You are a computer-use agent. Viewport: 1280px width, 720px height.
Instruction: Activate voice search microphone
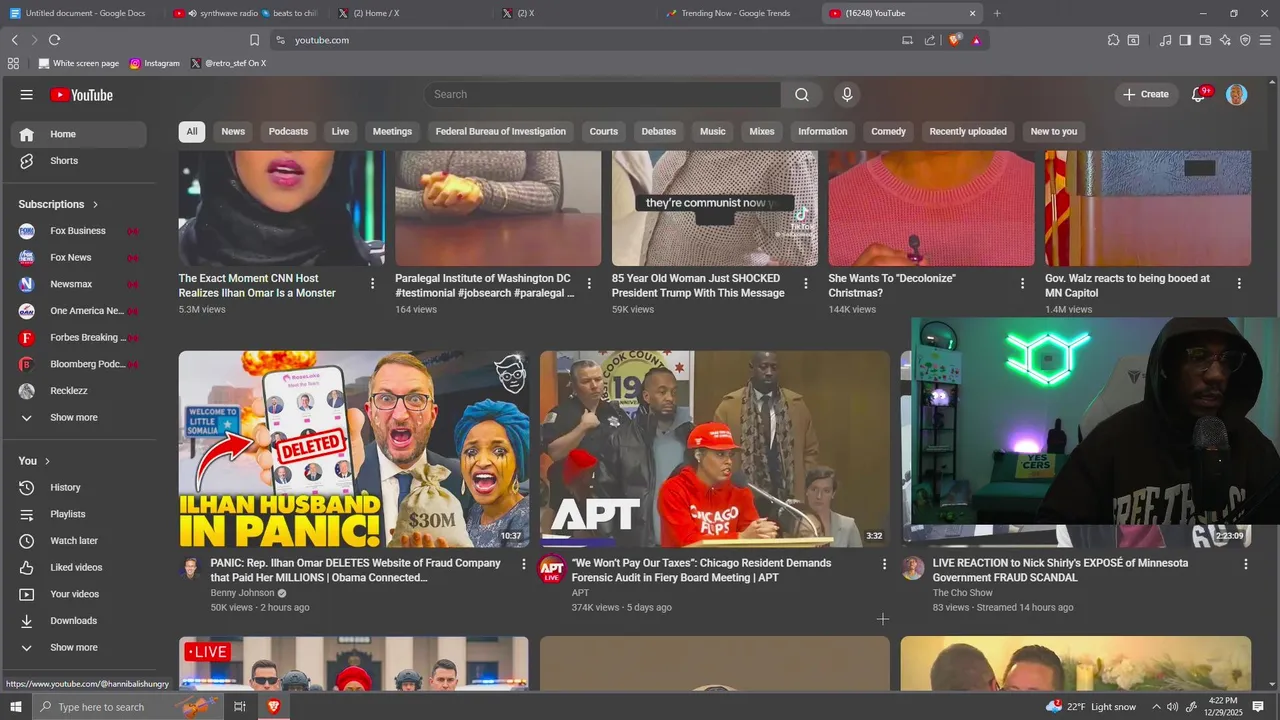pyautogui.click(x=847, y=94)
